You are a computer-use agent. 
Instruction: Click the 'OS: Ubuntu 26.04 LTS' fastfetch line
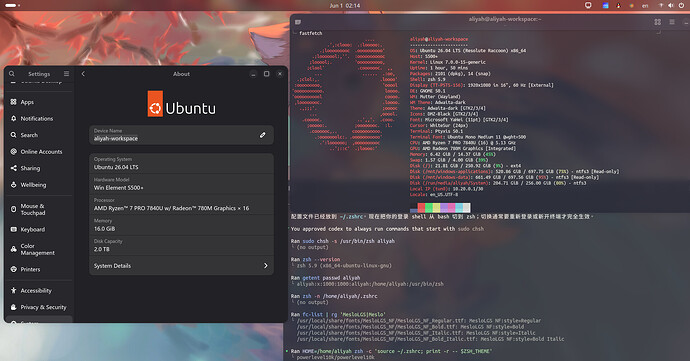tap(468, 51)
